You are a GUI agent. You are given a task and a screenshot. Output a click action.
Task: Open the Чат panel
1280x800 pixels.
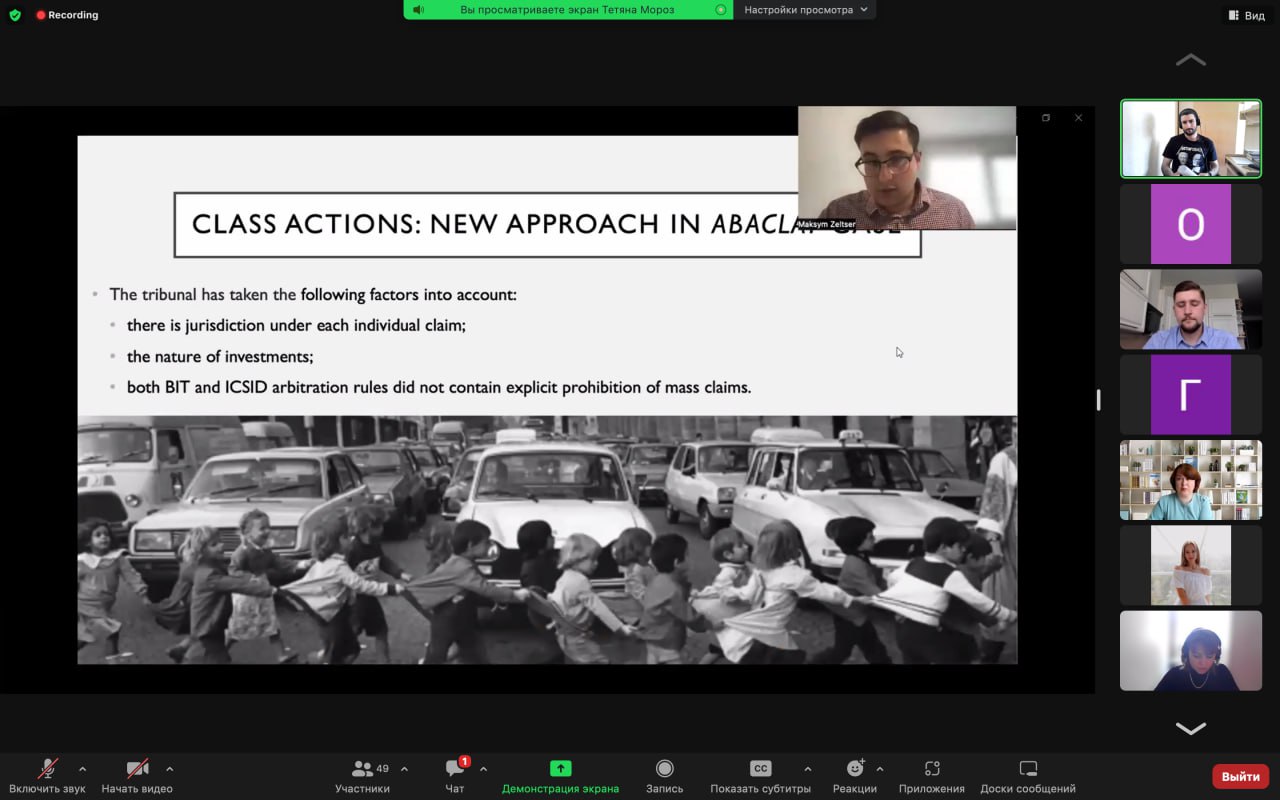[x=455, y=769]
